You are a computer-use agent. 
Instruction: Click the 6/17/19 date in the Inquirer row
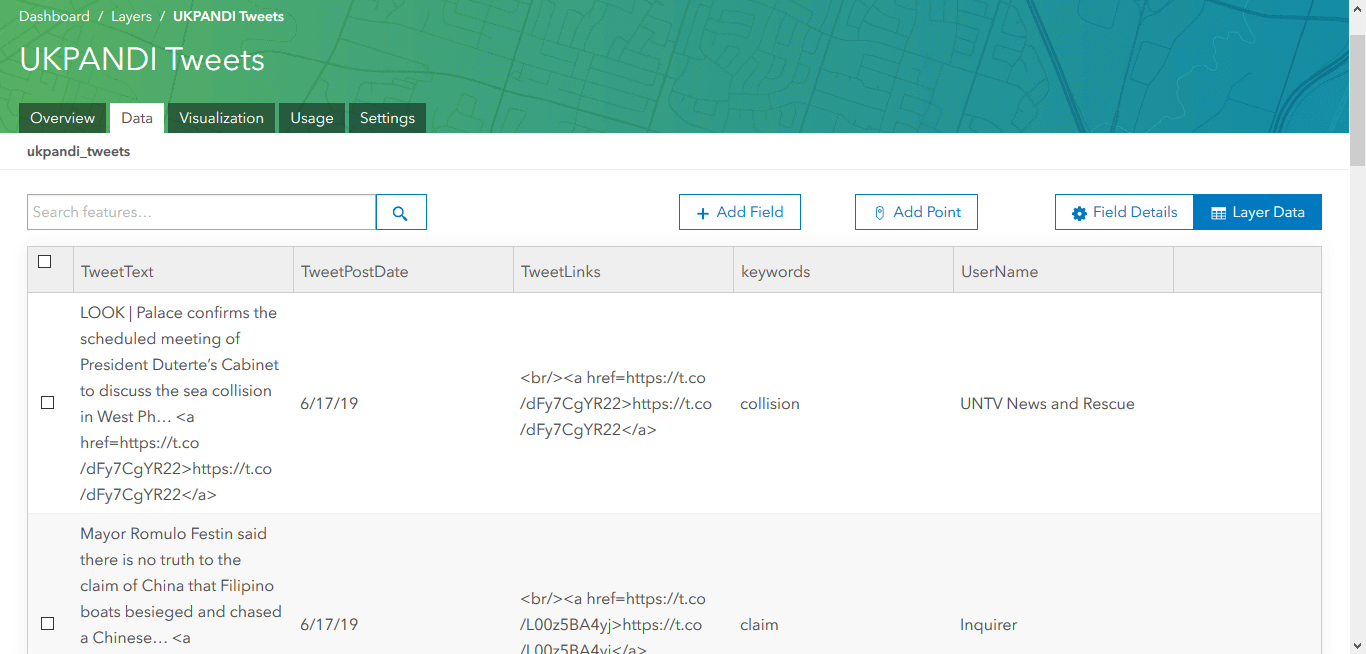[329, 625]
